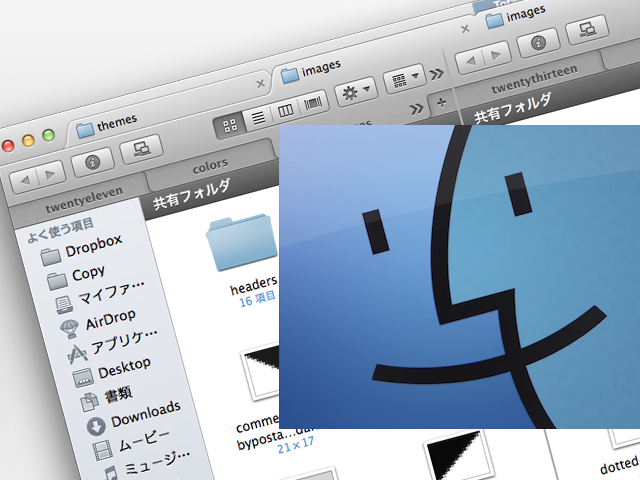This screenshot has width=640, height=480.
Task: Go back in the rear Finder window
Action: coord(470,61)
